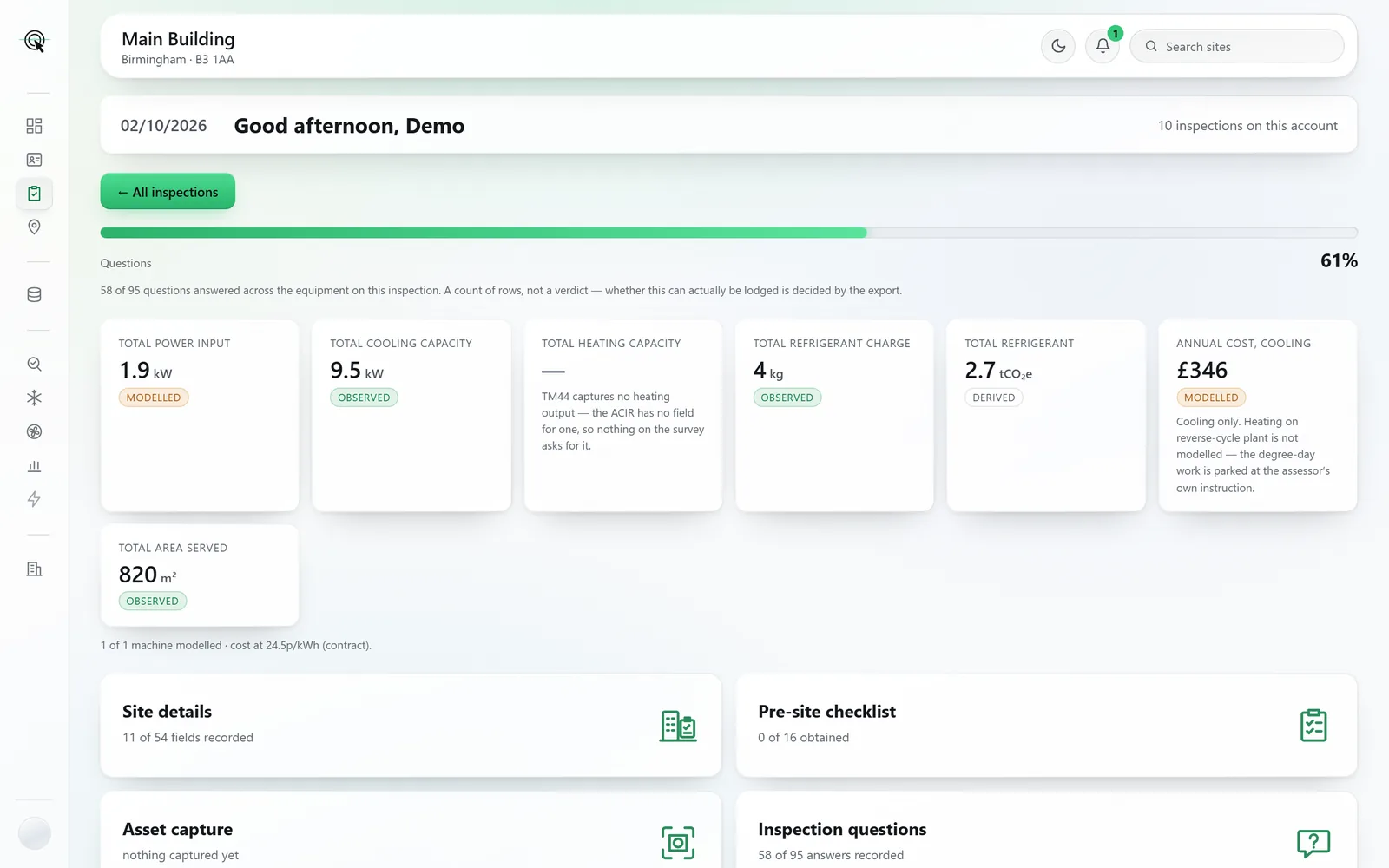Open the Asset capture card
Viewport: 1389px width, 868px height.
coord(411,831)
